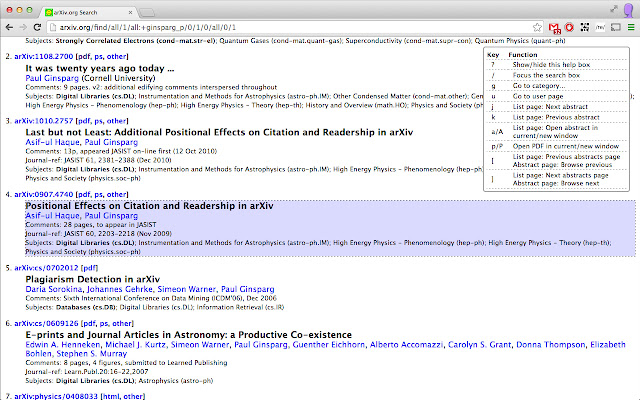Screen dimensions: 640x400
Task: Bookmark this page with the star icon
Action: pyautogui.click(x=537, y=27)
